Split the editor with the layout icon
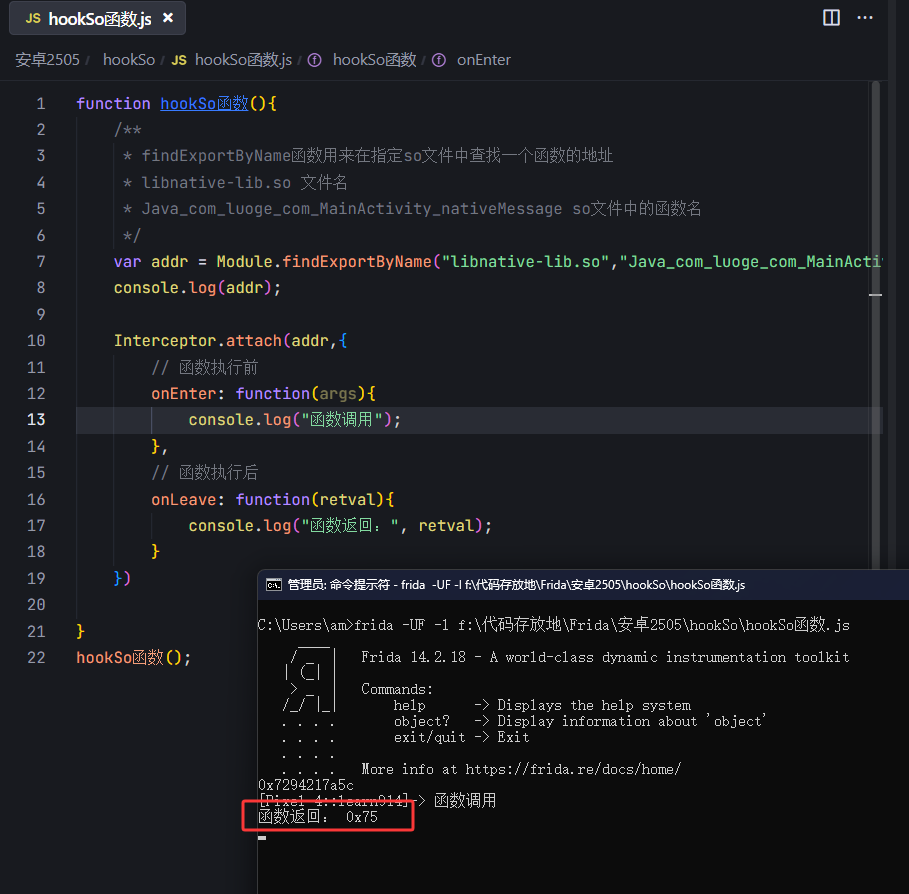This screenshot has width=909, height=894. coord(831,17)
